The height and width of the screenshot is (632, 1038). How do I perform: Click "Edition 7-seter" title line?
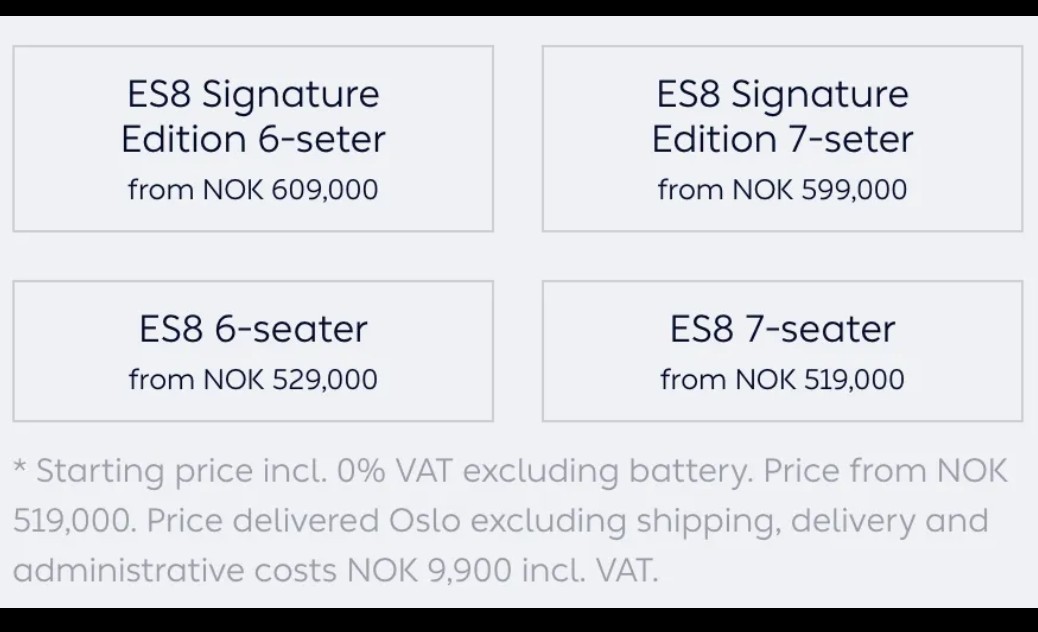click(782, 139)
